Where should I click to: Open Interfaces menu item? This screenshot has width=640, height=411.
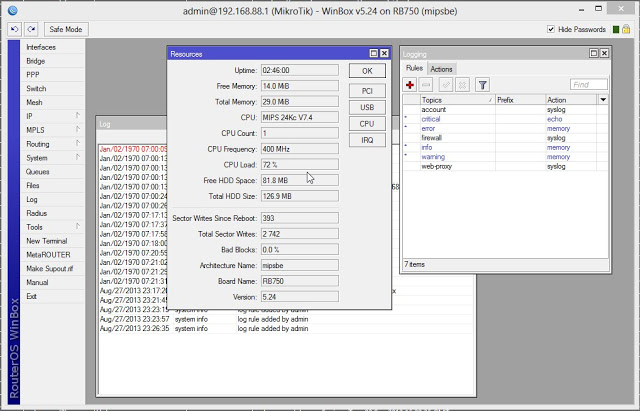point(52,47)
